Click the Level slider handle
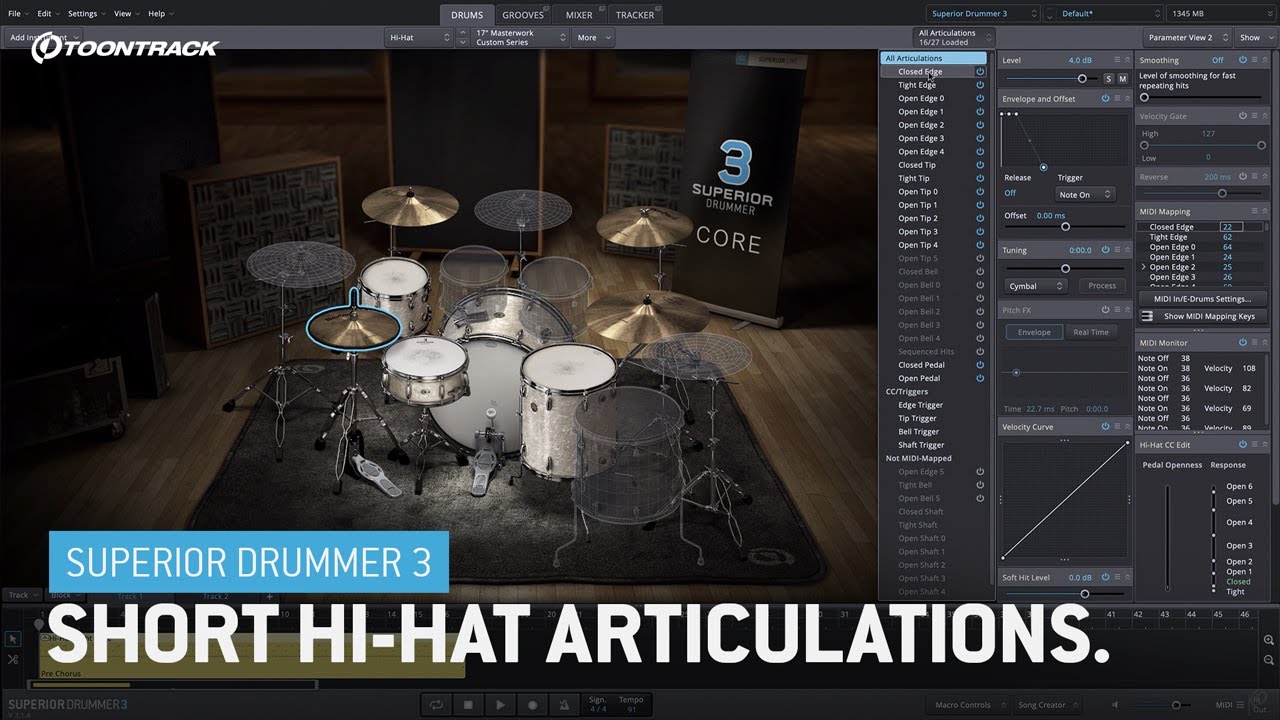 (1082, 78)
